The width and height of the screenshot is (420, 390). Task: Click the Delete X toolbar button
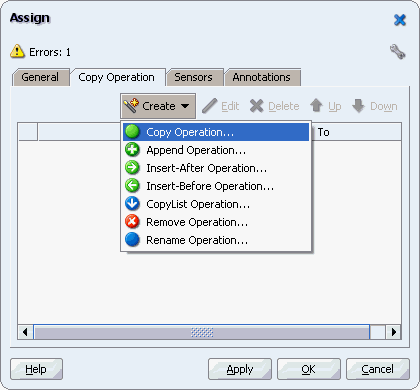[x=274, y=106]
